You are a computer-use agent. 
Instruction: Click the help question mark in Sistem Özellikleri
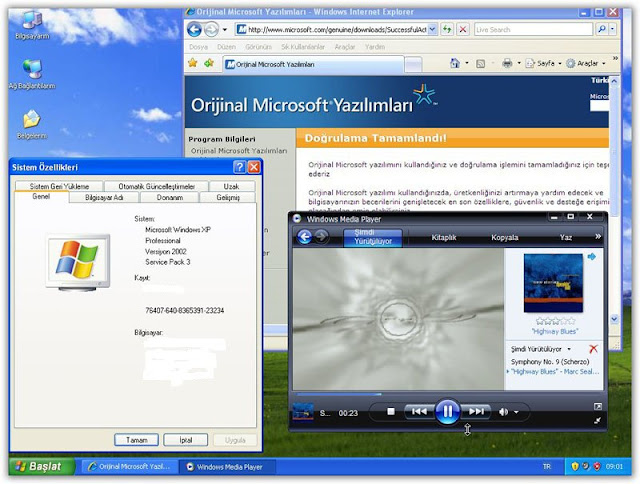pyautogui.click(x=240, y=167)
